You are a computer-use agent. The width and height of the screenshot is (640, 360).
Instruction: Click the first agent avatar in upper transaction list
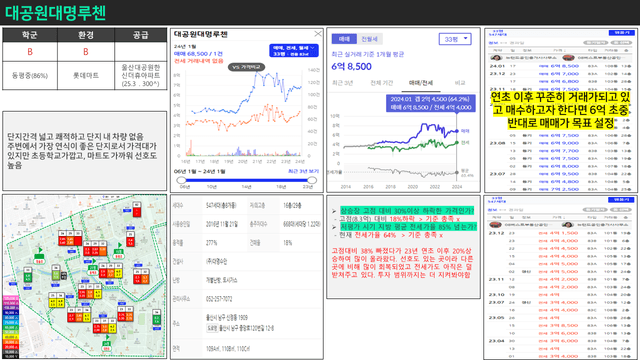(496, 58)
